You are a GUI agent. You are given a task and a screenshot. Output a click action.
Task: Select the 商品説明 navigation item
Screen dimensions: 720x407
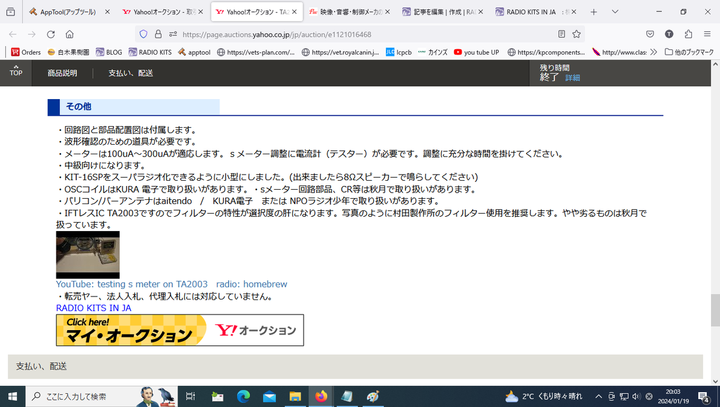tap(62, 73)
